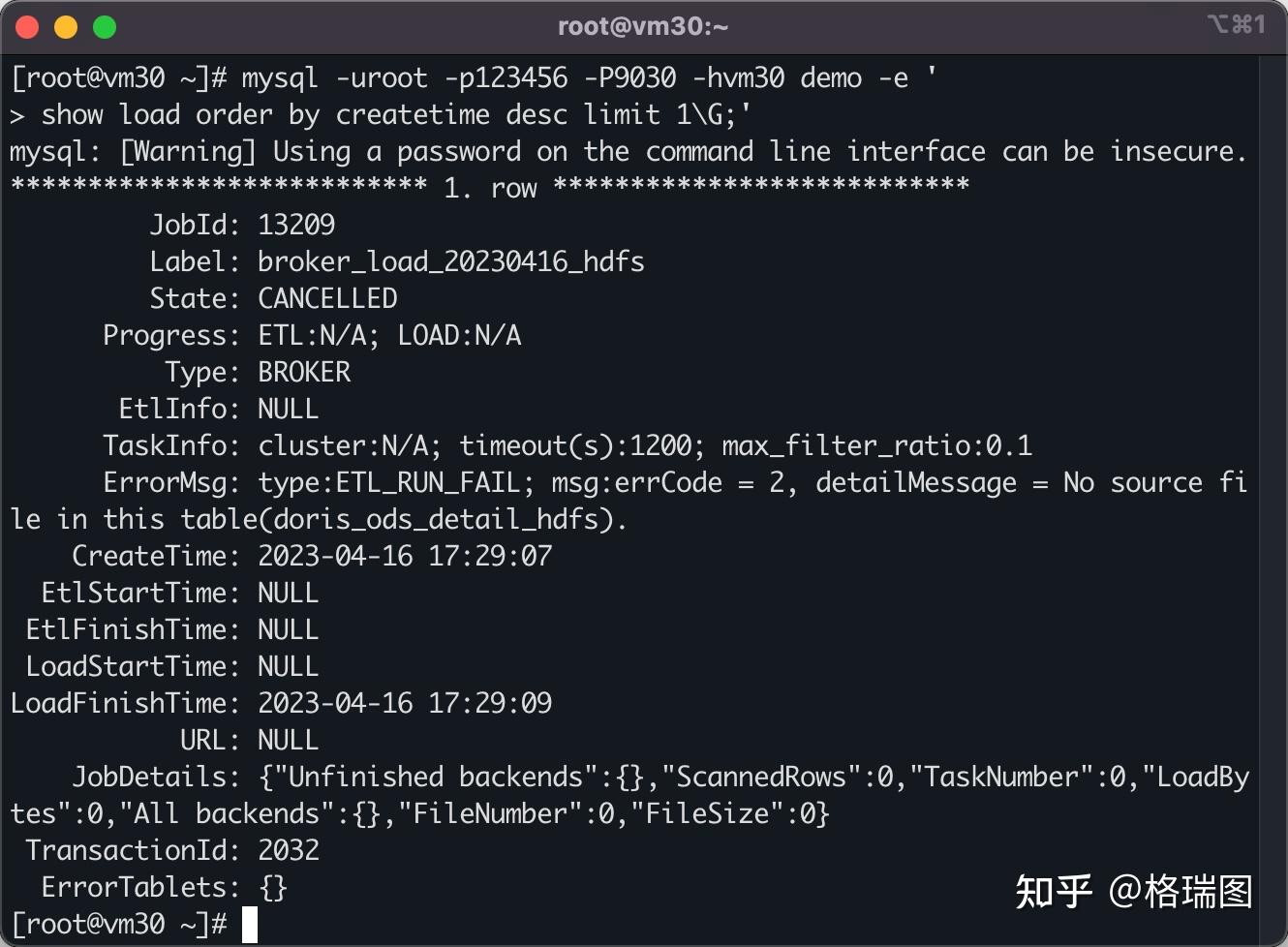Screen dimensions: 1288x947
Task: Select the Type value BROKER
Action: tap(304, 372)
